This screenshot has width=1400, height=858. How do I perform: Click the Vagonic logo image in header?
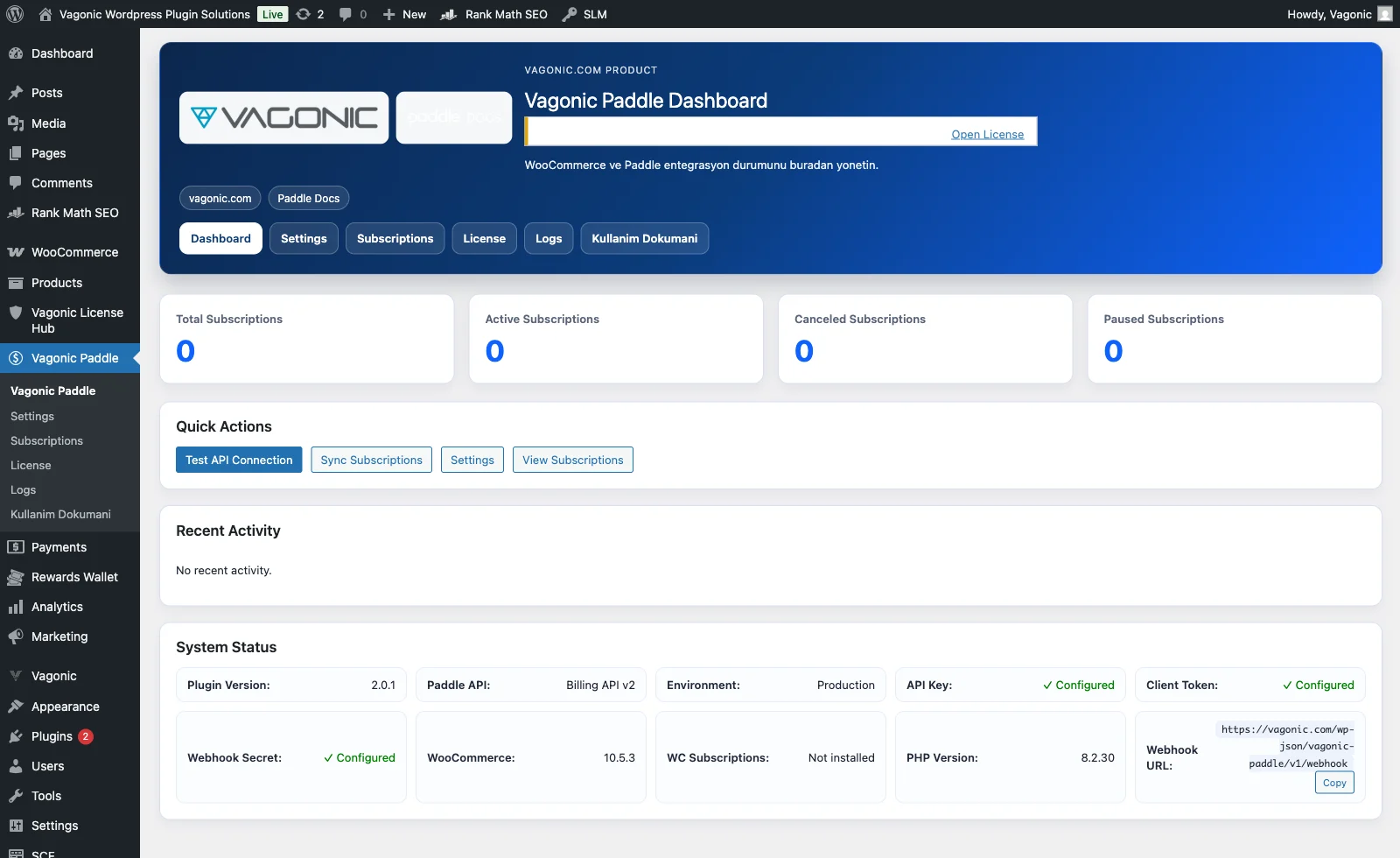tap(284, 117)
